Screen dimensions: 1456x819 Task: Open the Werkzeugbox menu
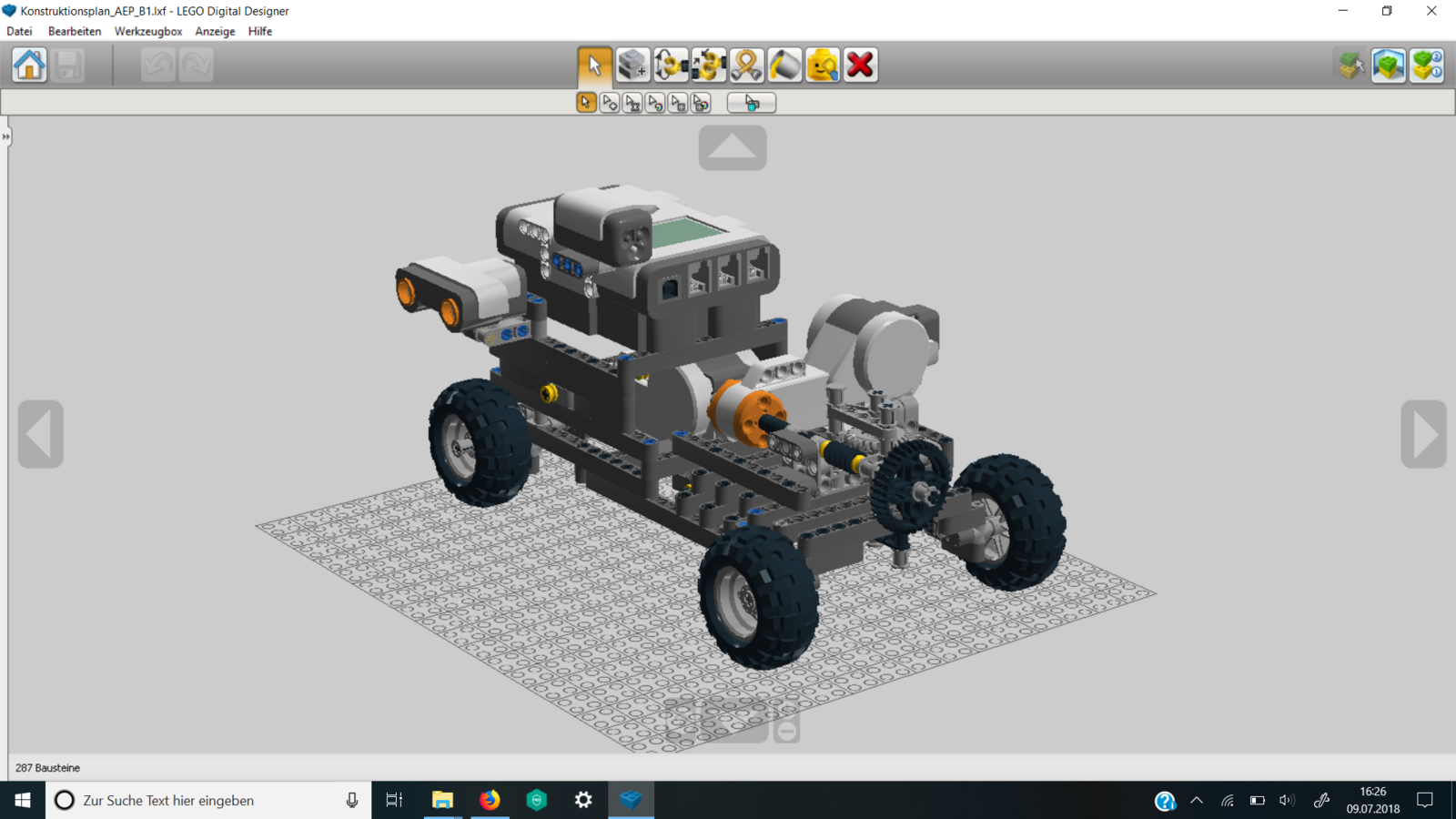pyautogui.click(x=147, y=31)
